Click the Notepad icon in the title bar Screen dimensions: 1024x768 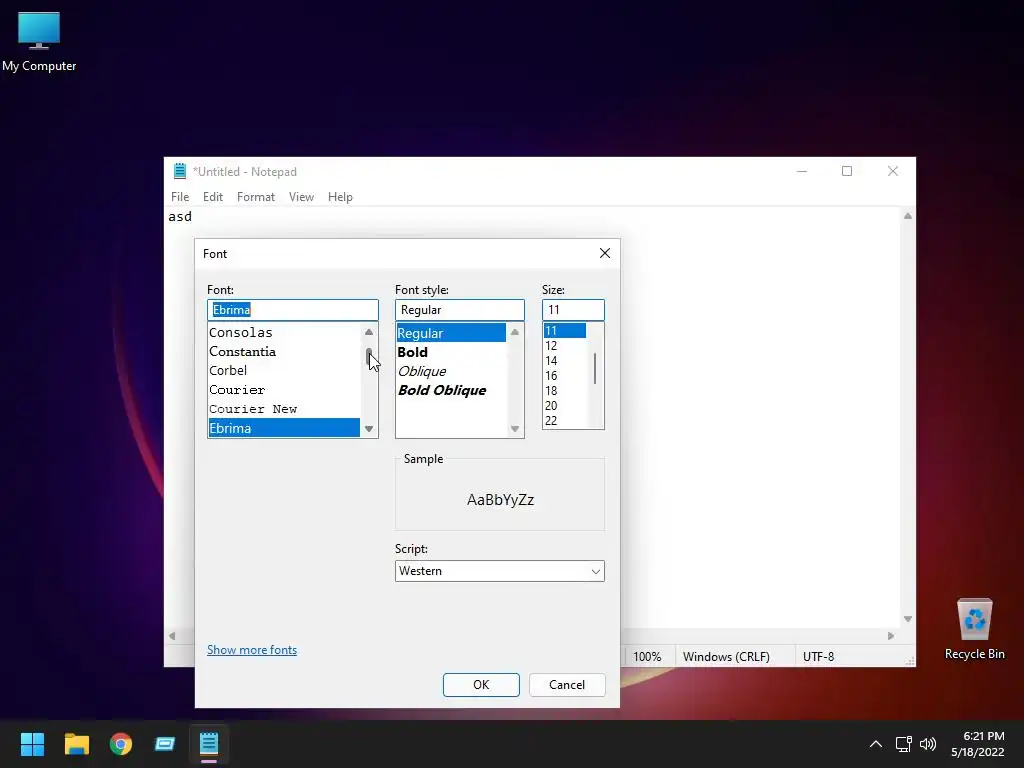(x=180, y=171)
